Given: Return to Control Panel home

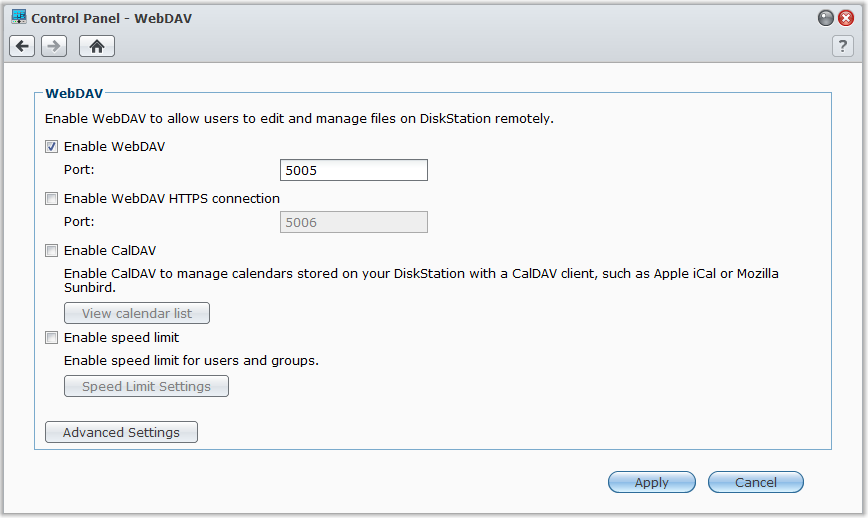Looking at the screenshot, I should point(97,46).
